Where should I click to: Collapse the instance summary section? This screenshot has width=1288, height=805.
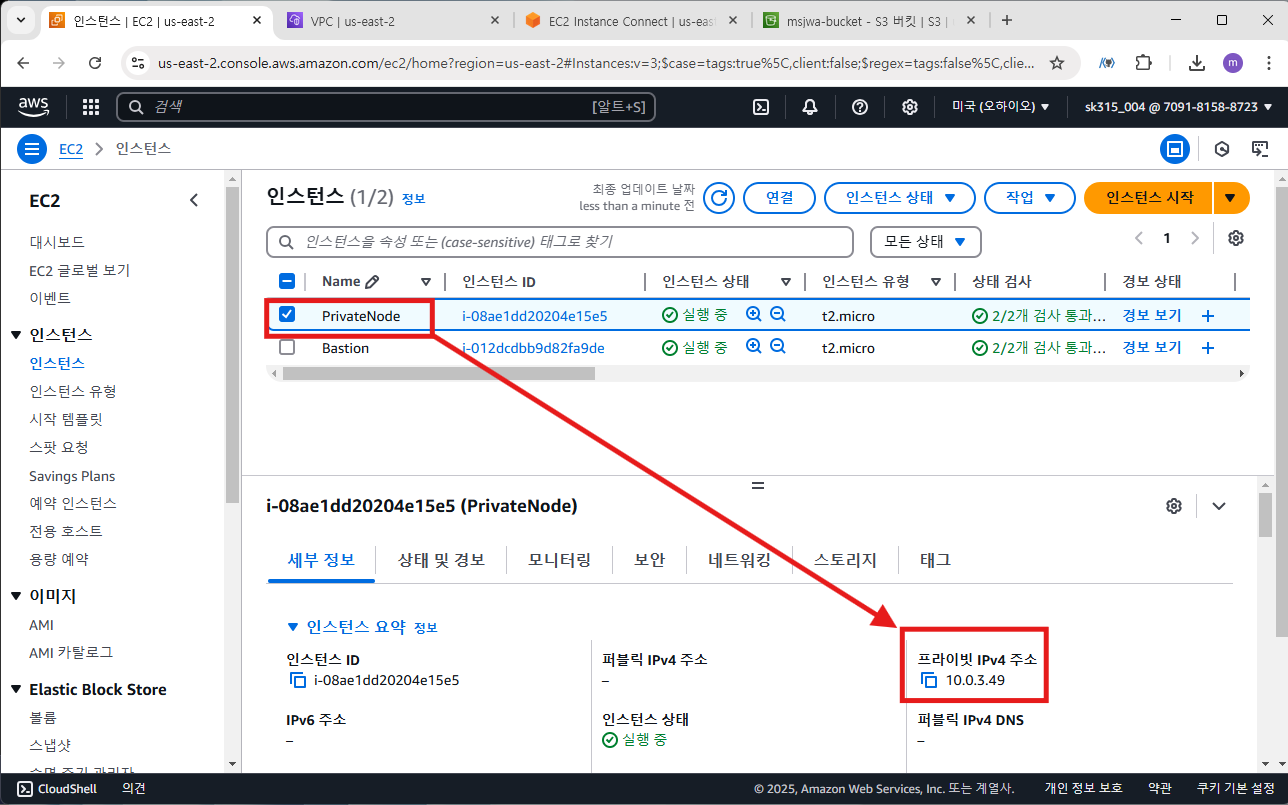pyautogui.click(x=293, y=627)
